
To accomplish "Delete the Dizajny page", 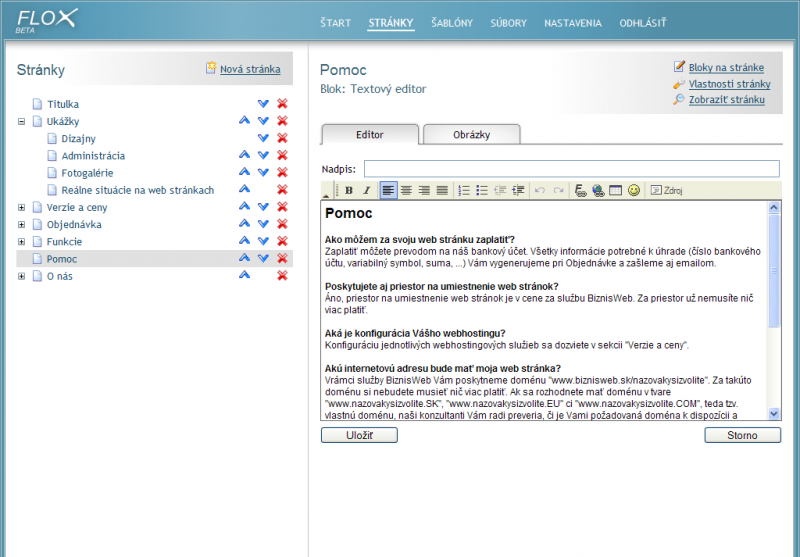I will pos(282,138).
